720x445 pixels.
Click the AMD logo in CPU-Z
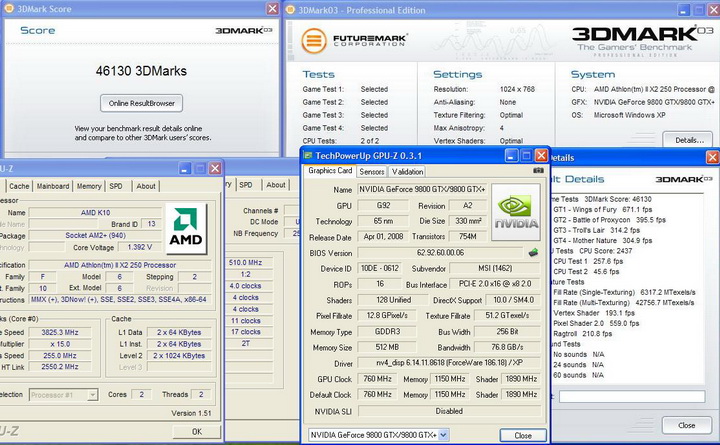coord(186,228)
